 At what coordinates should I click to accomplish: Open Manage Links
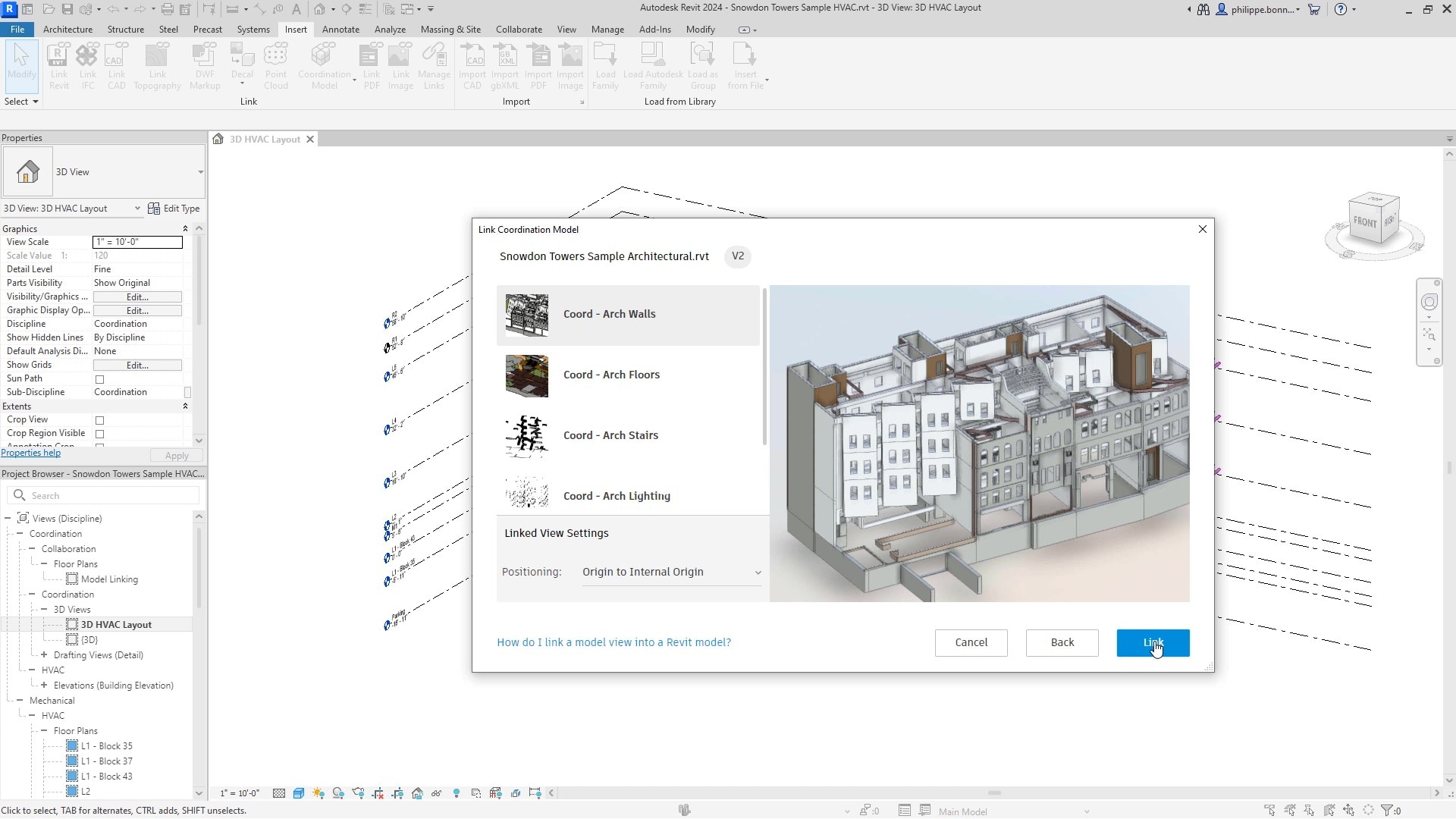tap(434, 66)
